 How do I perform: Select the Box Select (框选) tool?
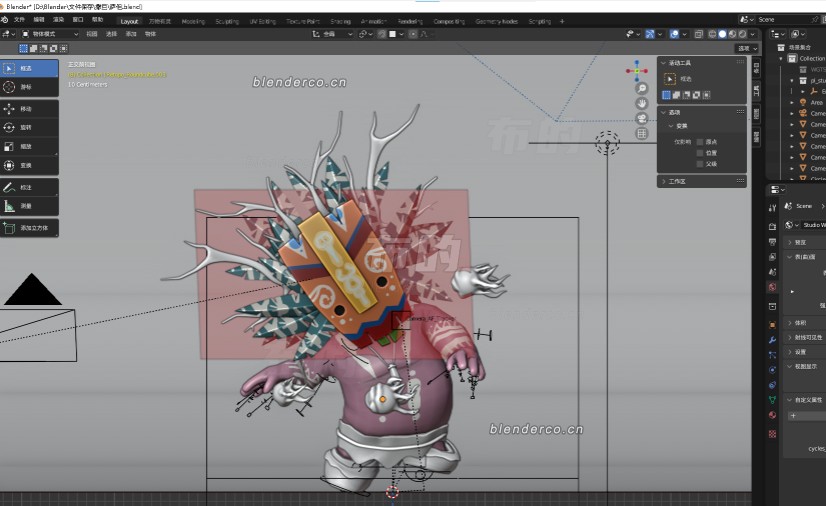pyautogui.click(x=29, y=68)
